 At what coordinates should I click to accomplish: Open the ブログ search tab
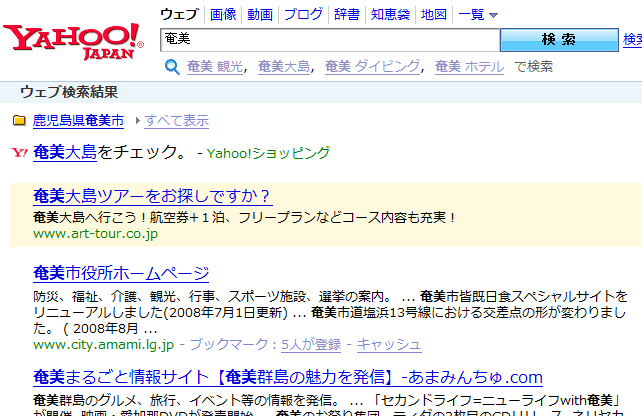(303, 14)
